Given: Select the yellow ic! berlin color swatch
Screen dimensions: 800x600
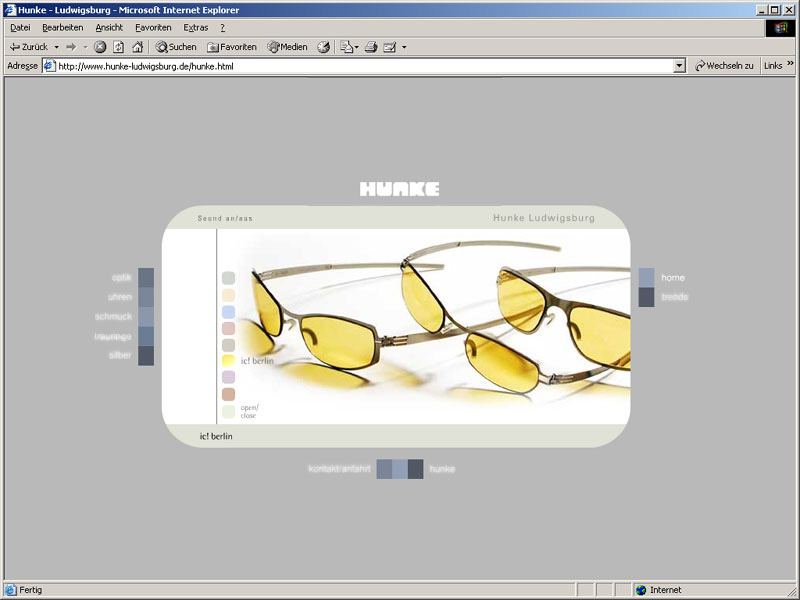Looking at the screenshot, I should click(x=228, y=361).
